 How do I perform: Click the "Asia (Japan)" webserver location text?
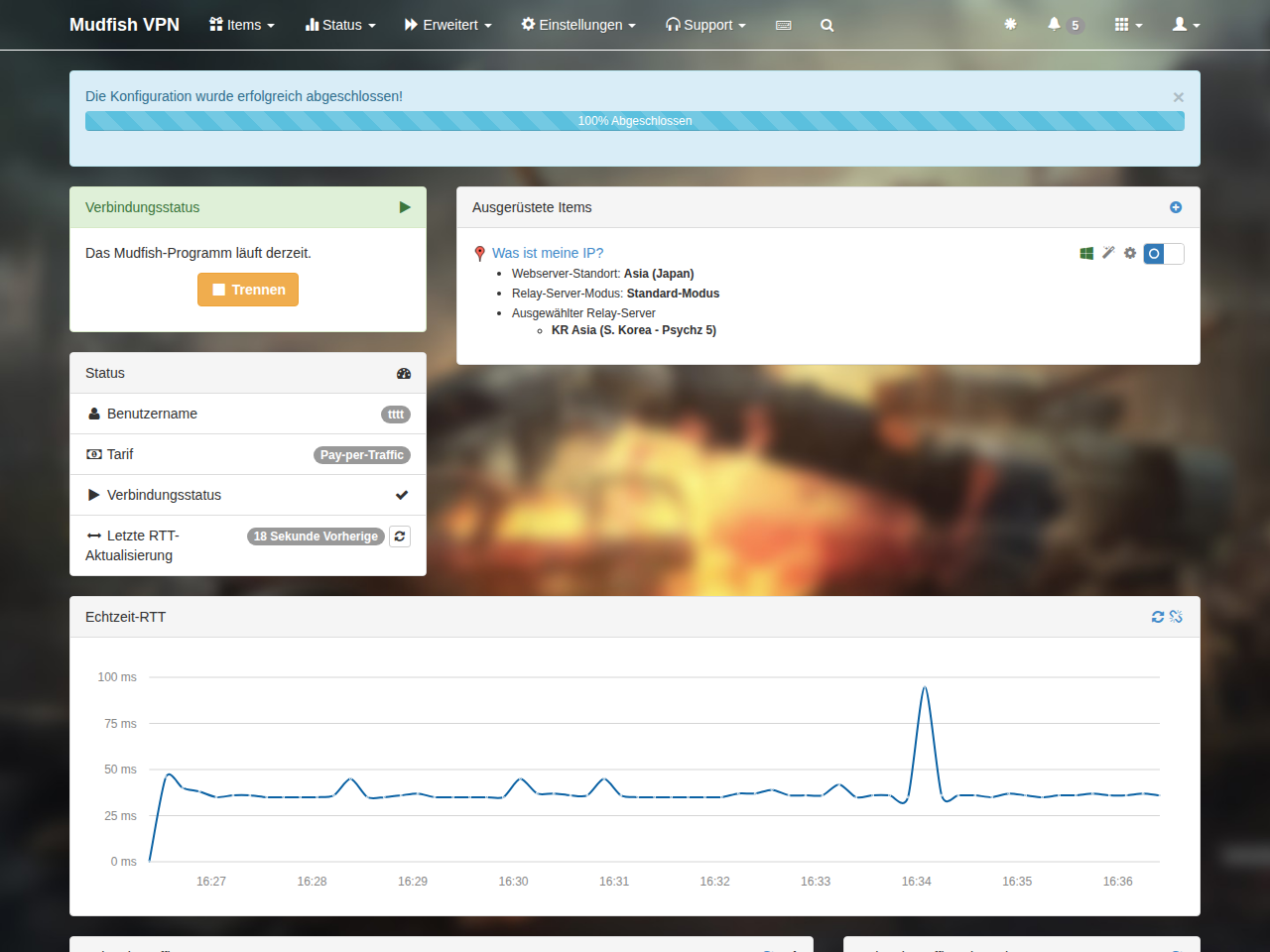pyautogui.click(x=659, y=274)
